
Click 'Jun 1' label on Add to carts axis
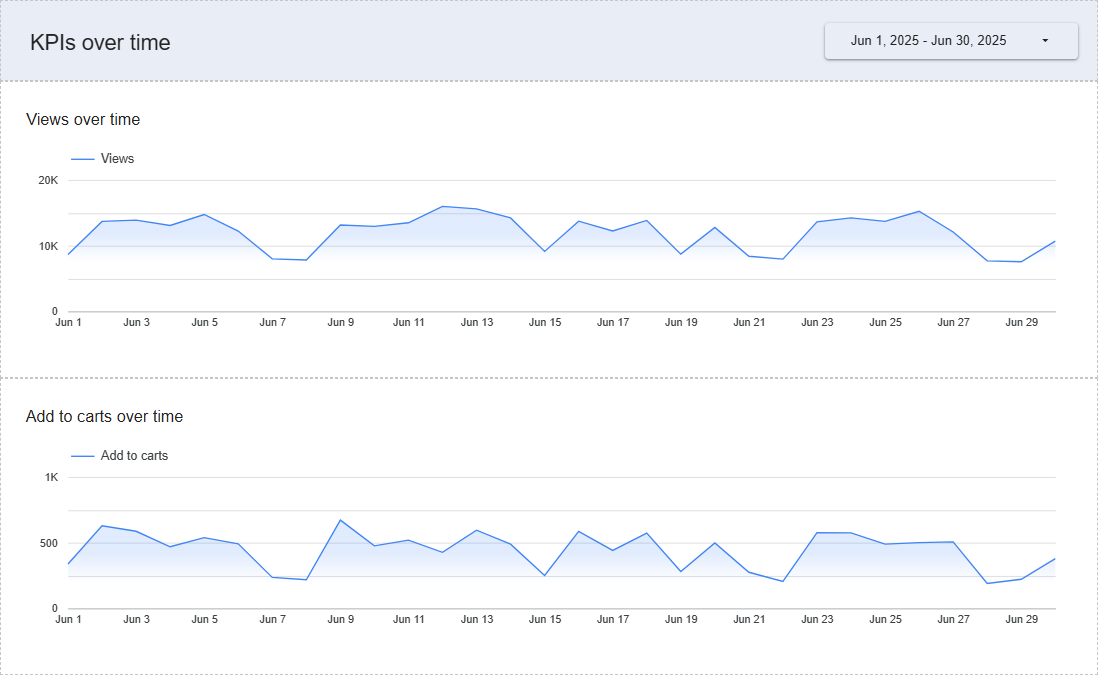pos(69,620)
